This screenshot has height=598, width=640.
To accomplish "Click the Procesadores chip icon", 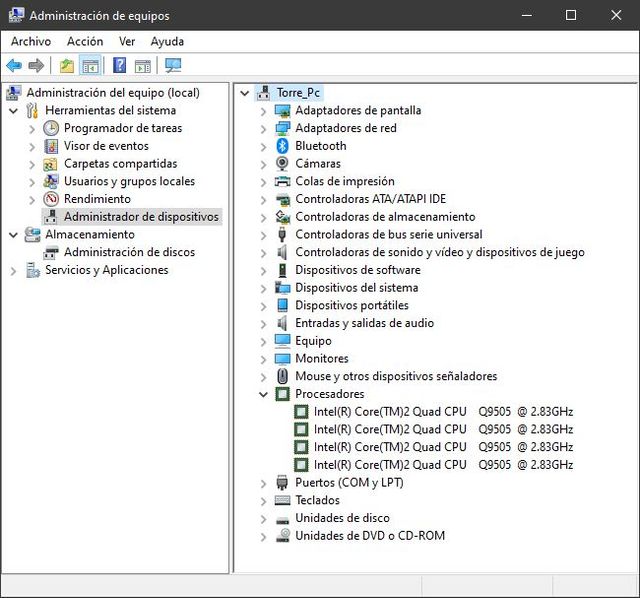I will [x=282, y=394].
